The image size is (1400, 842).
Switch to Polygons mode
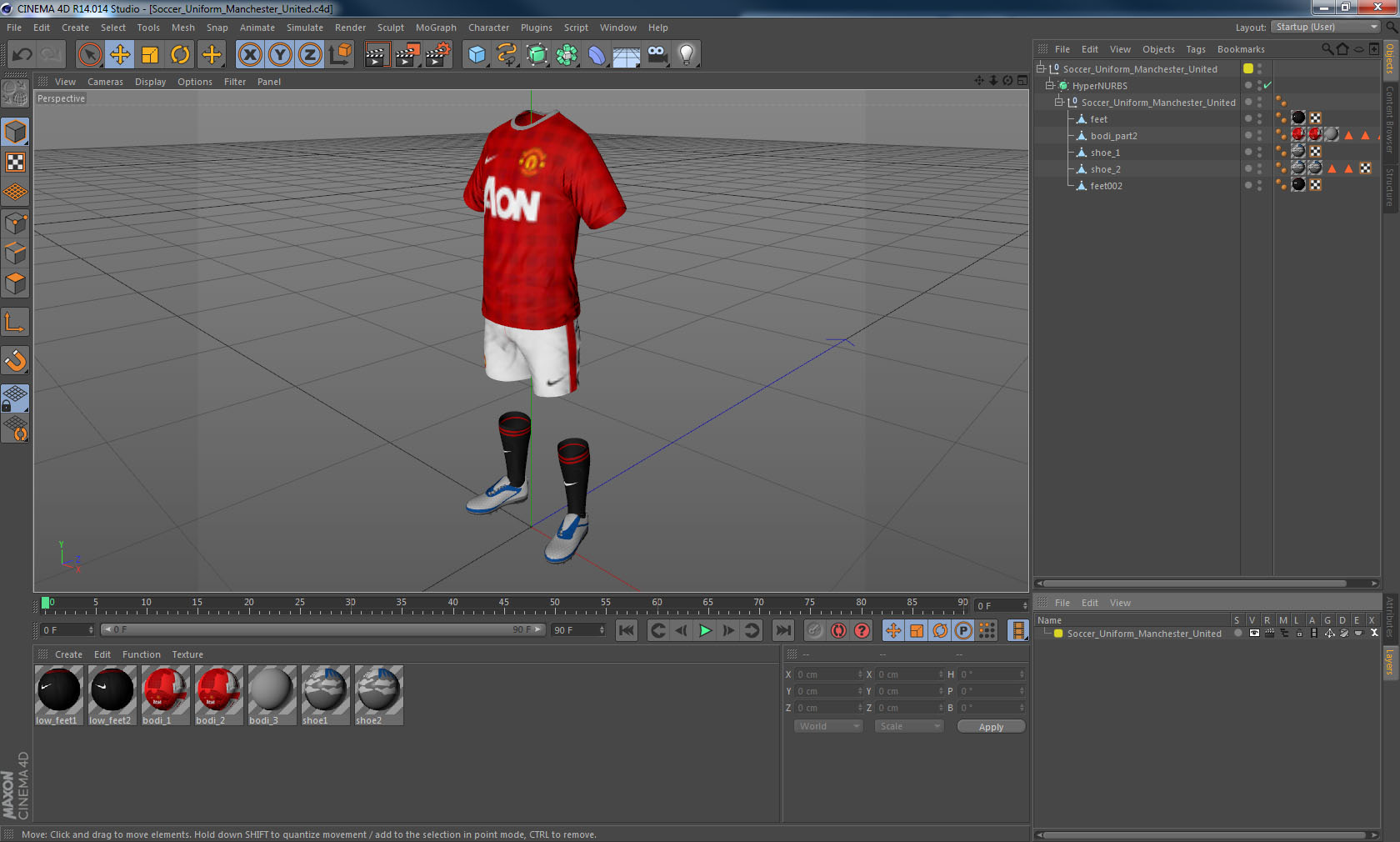click(15, 283)
